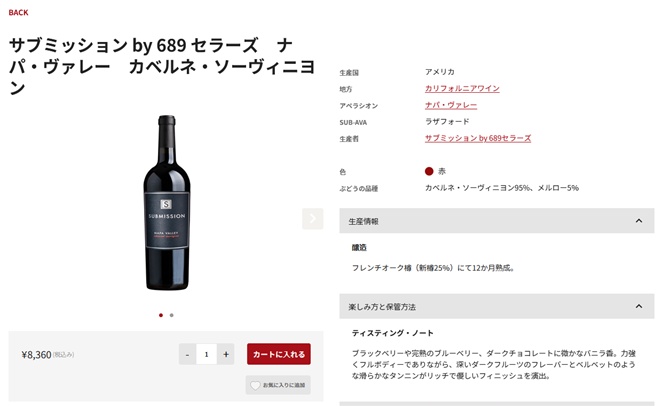
Task: Click the chevron on 楽しみ方と保管方法 header
Action: click(x=639, y=306)
